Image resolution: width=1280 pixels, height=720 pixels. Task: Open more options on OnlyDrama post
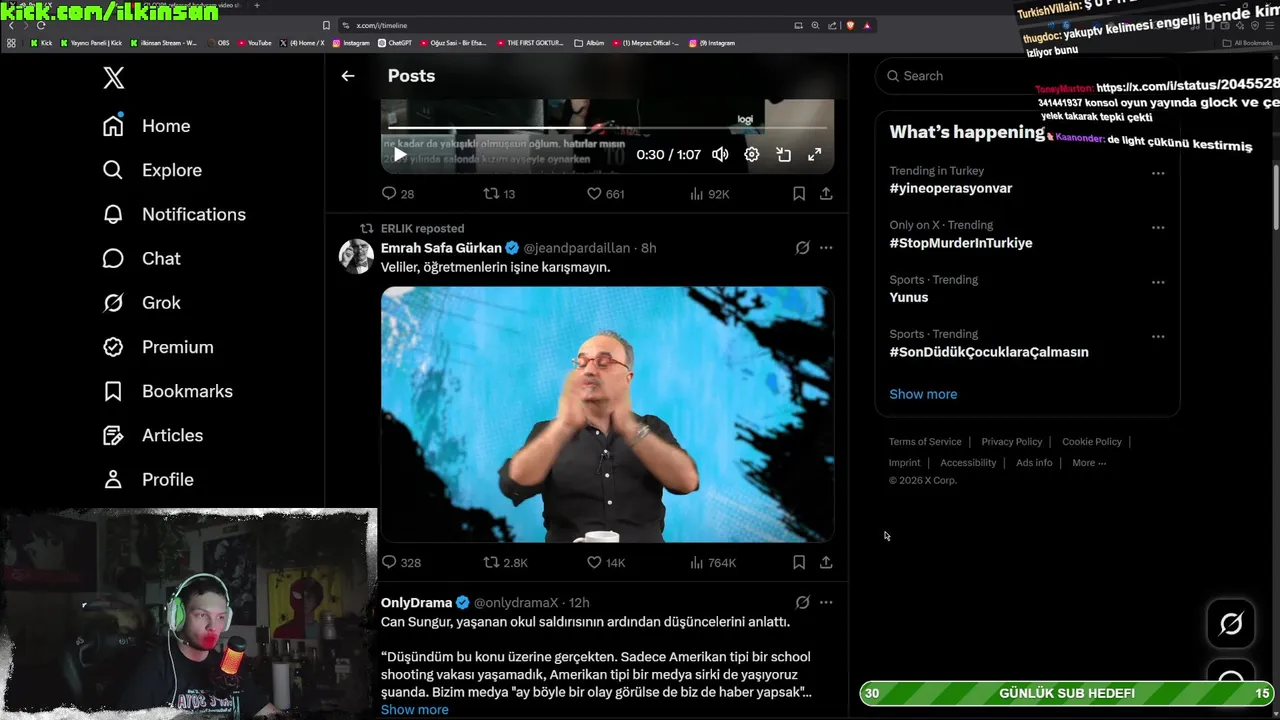pyautogui.click(x=826, y=603)
